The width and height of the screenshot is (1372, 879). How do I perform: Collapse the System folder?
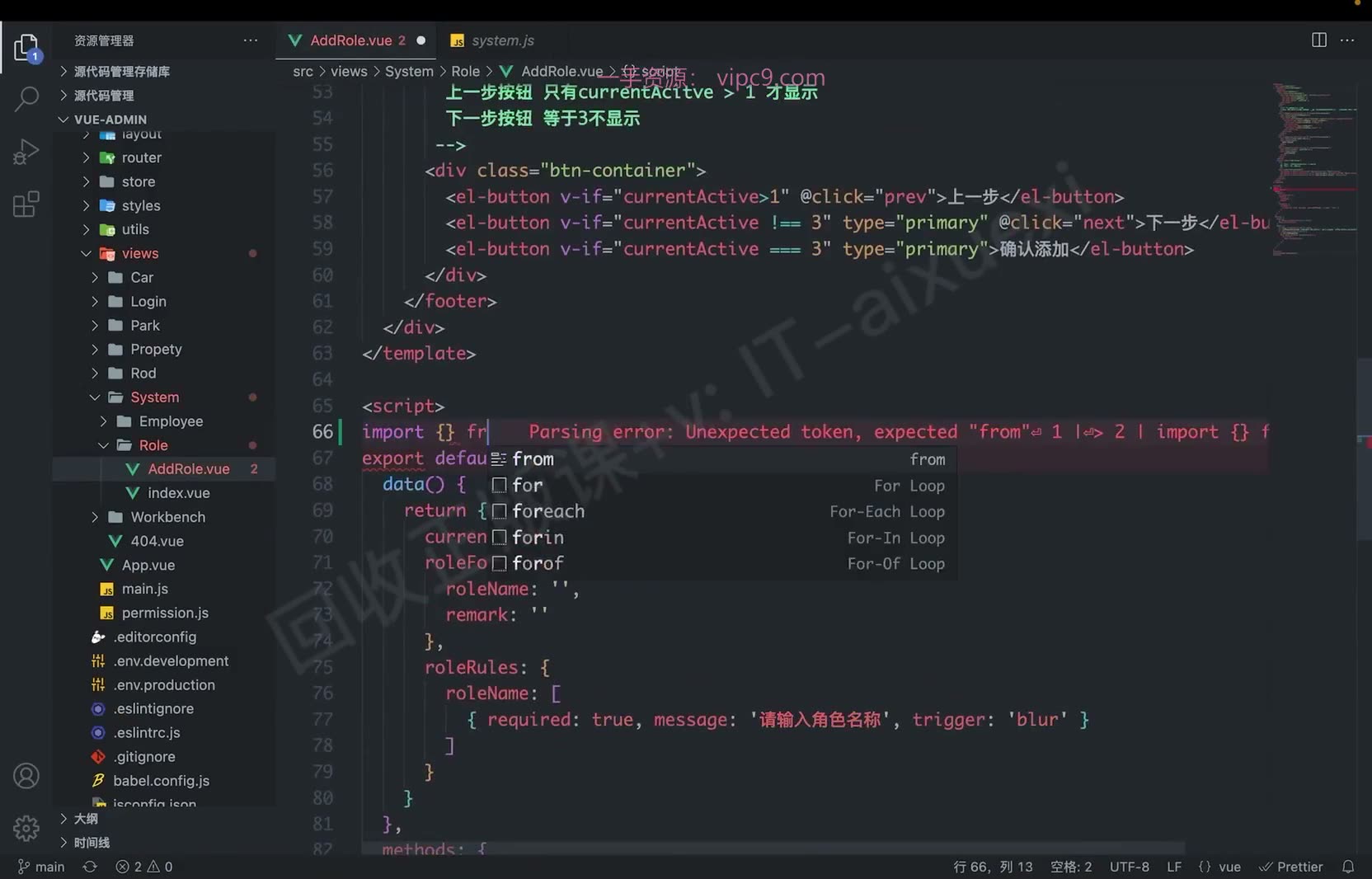154,397
